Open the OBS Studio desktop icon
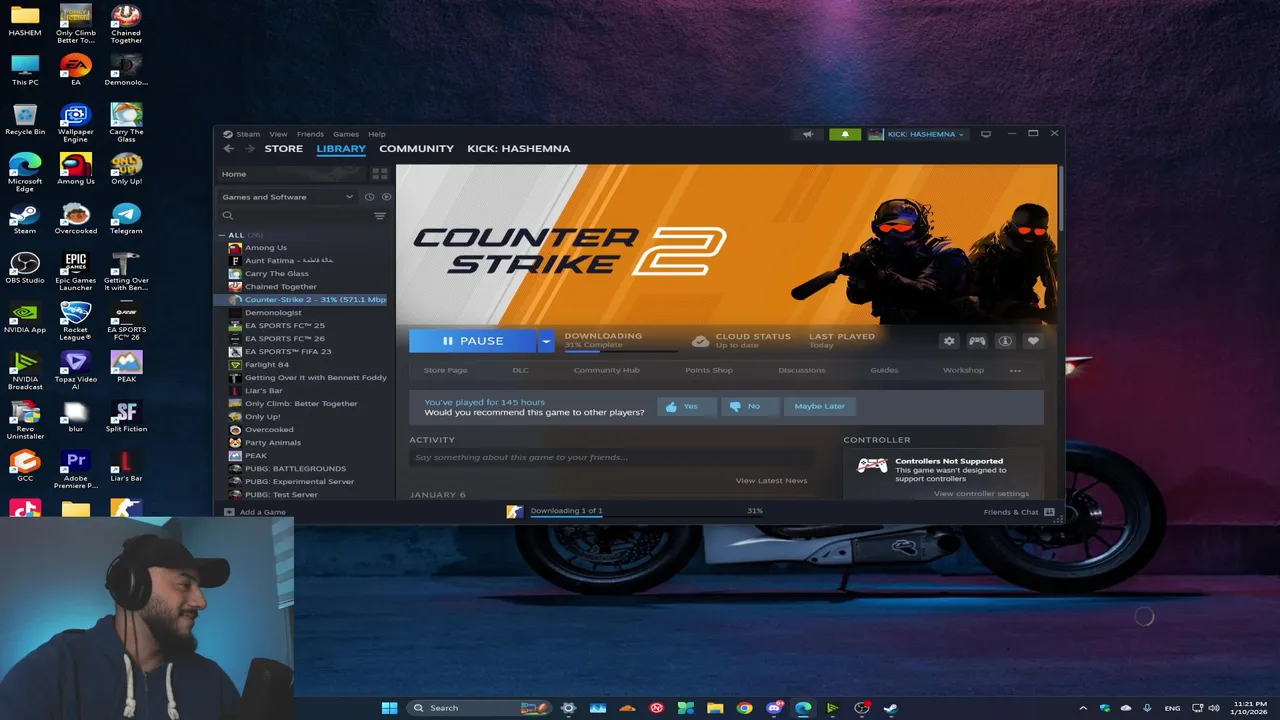The width and height of the screenshot is (1280, 720). coord(25,268)
